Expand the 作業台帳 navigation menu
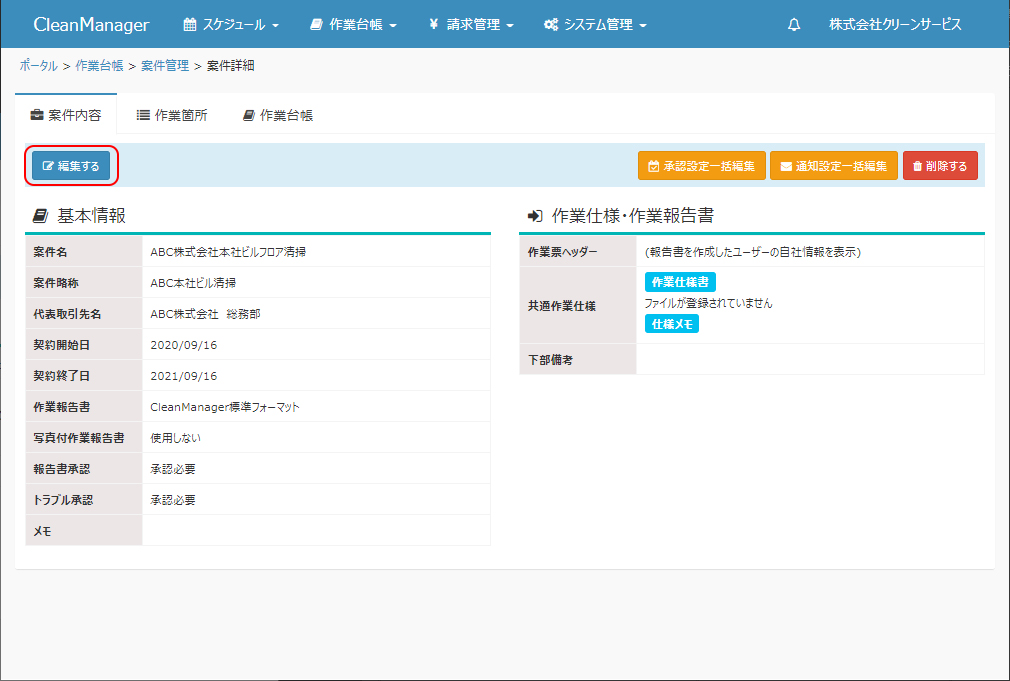 click(x=353, y=25)
